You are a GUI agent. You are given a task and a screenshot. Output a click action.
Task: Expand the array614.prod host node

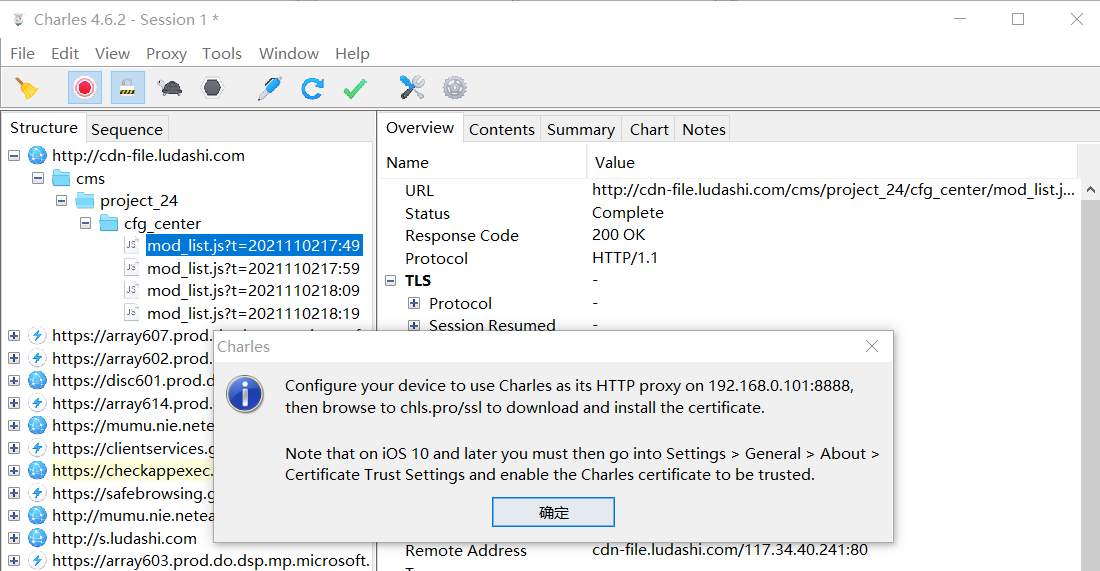tap(14, 403)
